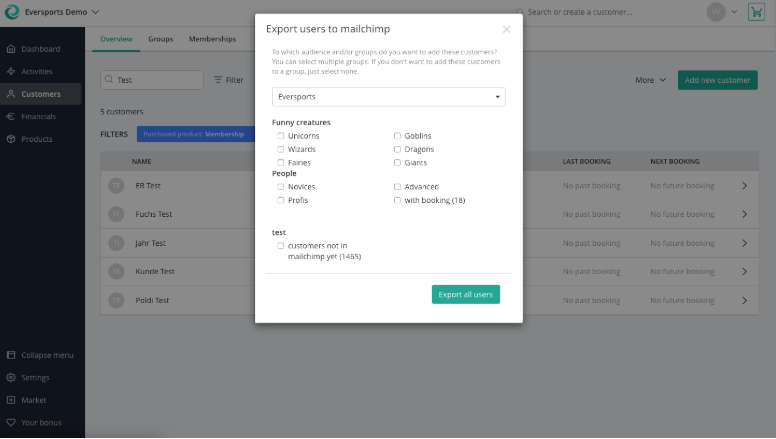Click the Products box icon
Screen dimensions: 776x439
point(11,139)
